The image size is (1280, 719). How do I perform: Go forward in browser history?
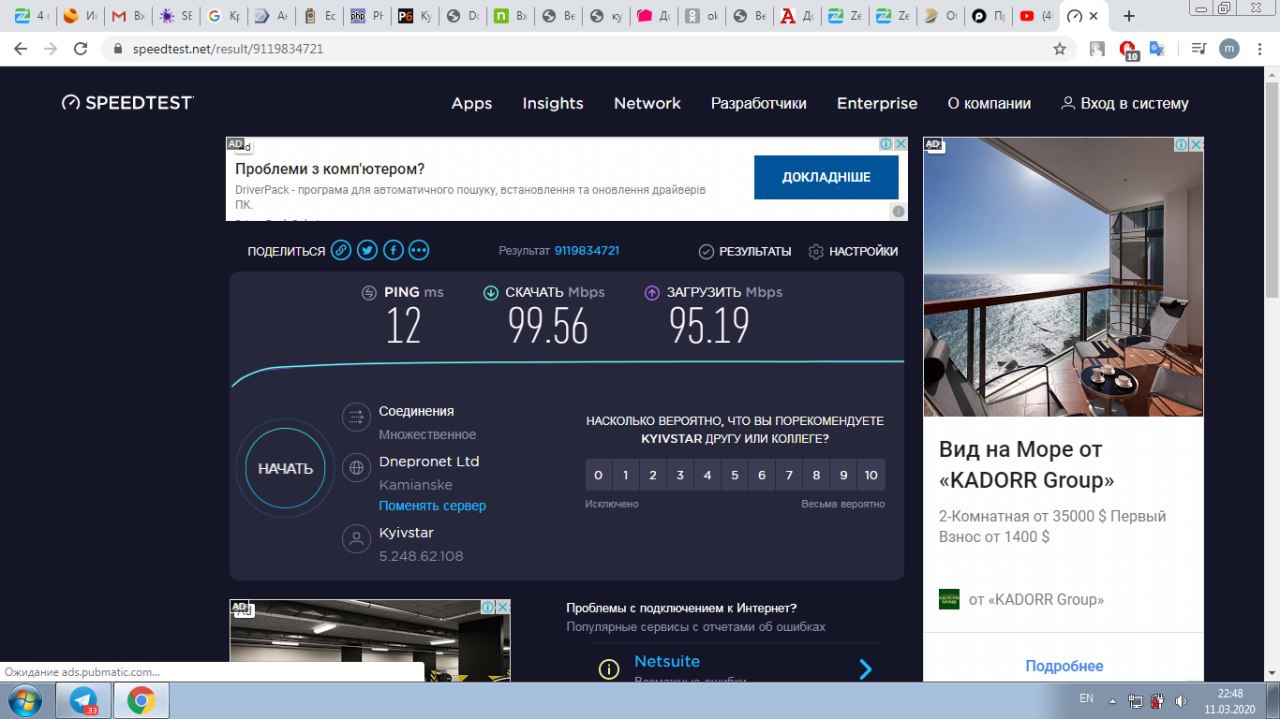50,48
